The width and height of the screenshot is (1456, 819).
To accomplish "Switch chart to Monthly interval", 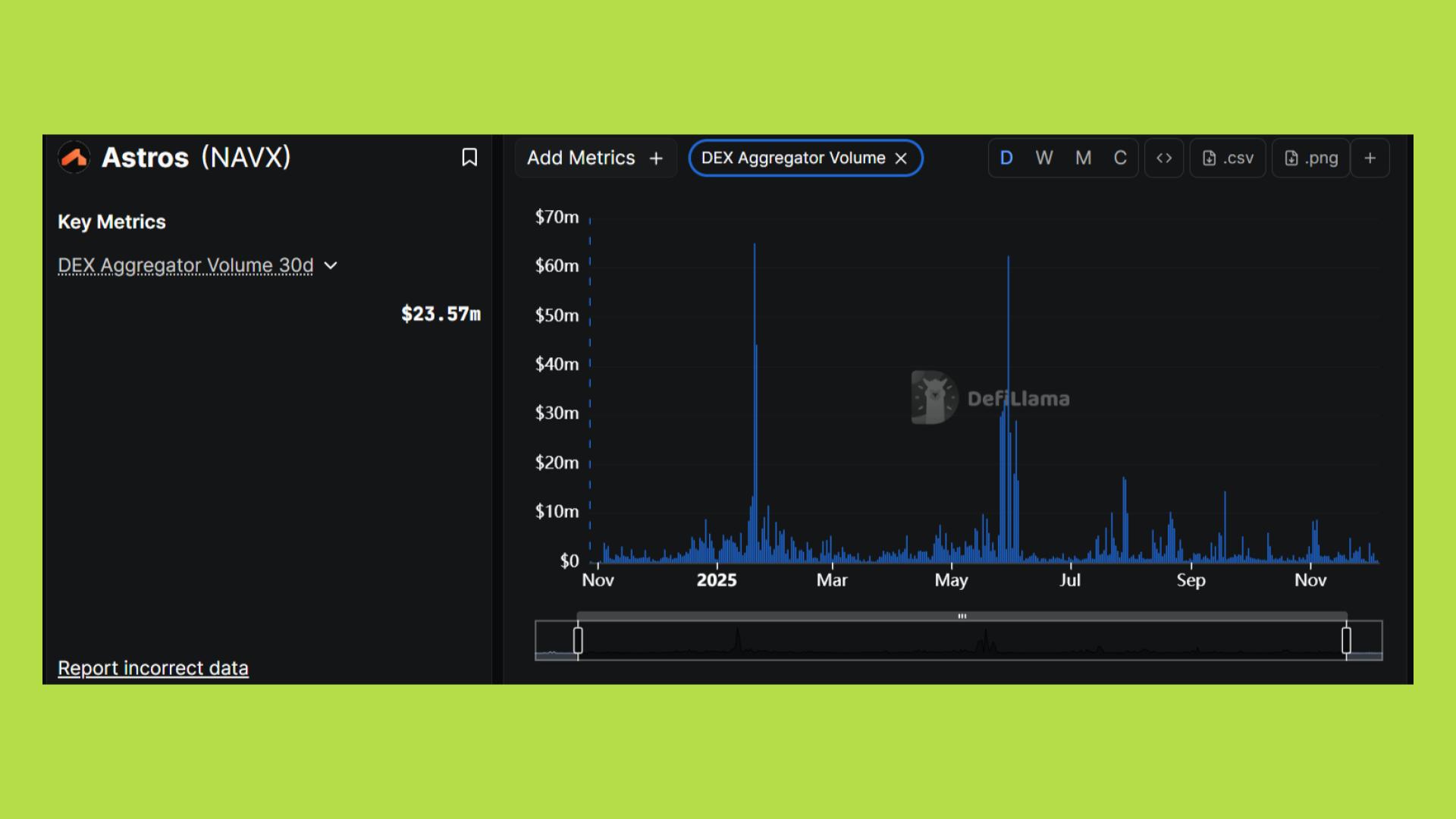I will (x=1083, y=158).
